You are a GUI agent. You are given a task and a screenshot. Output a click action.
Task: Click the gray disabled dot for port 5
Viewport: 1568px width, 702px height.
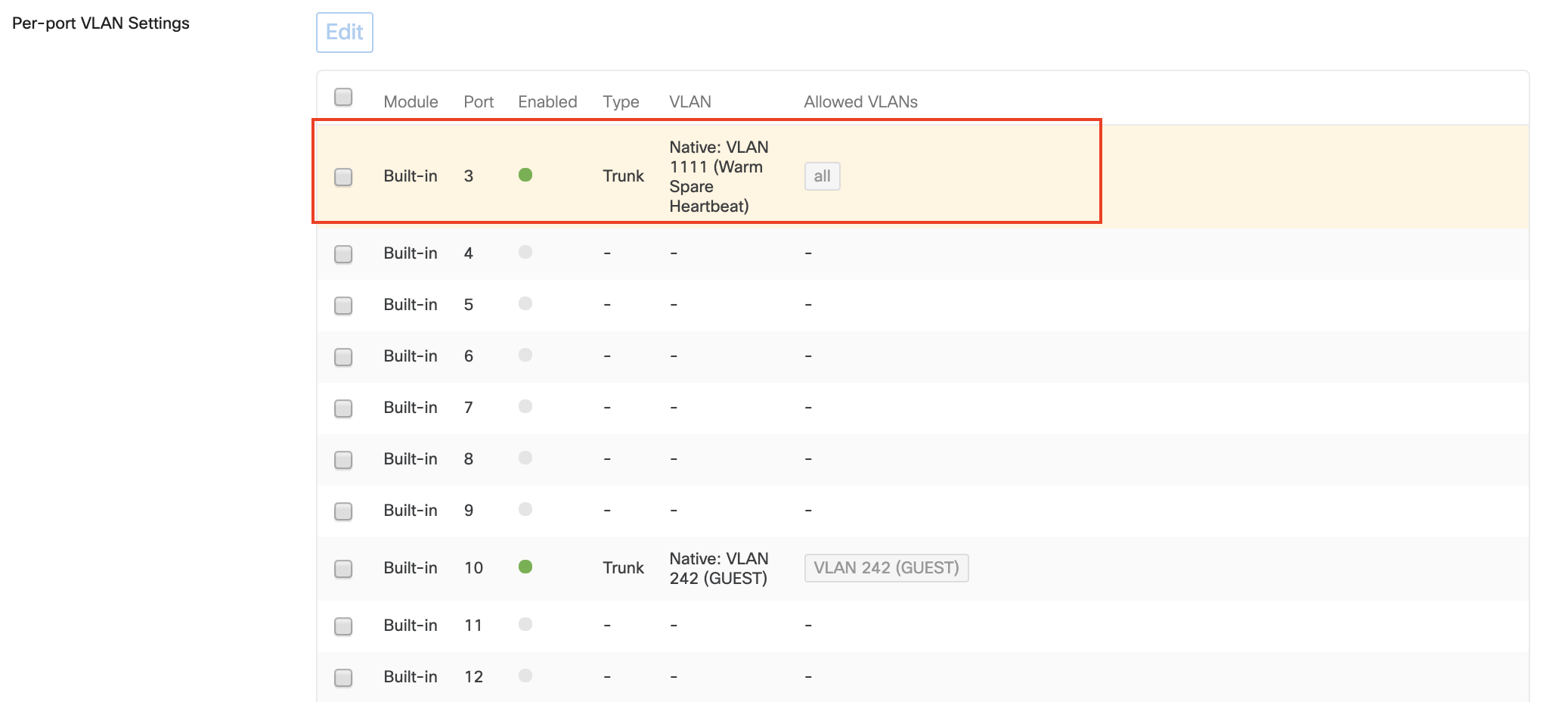click(525, 304)
